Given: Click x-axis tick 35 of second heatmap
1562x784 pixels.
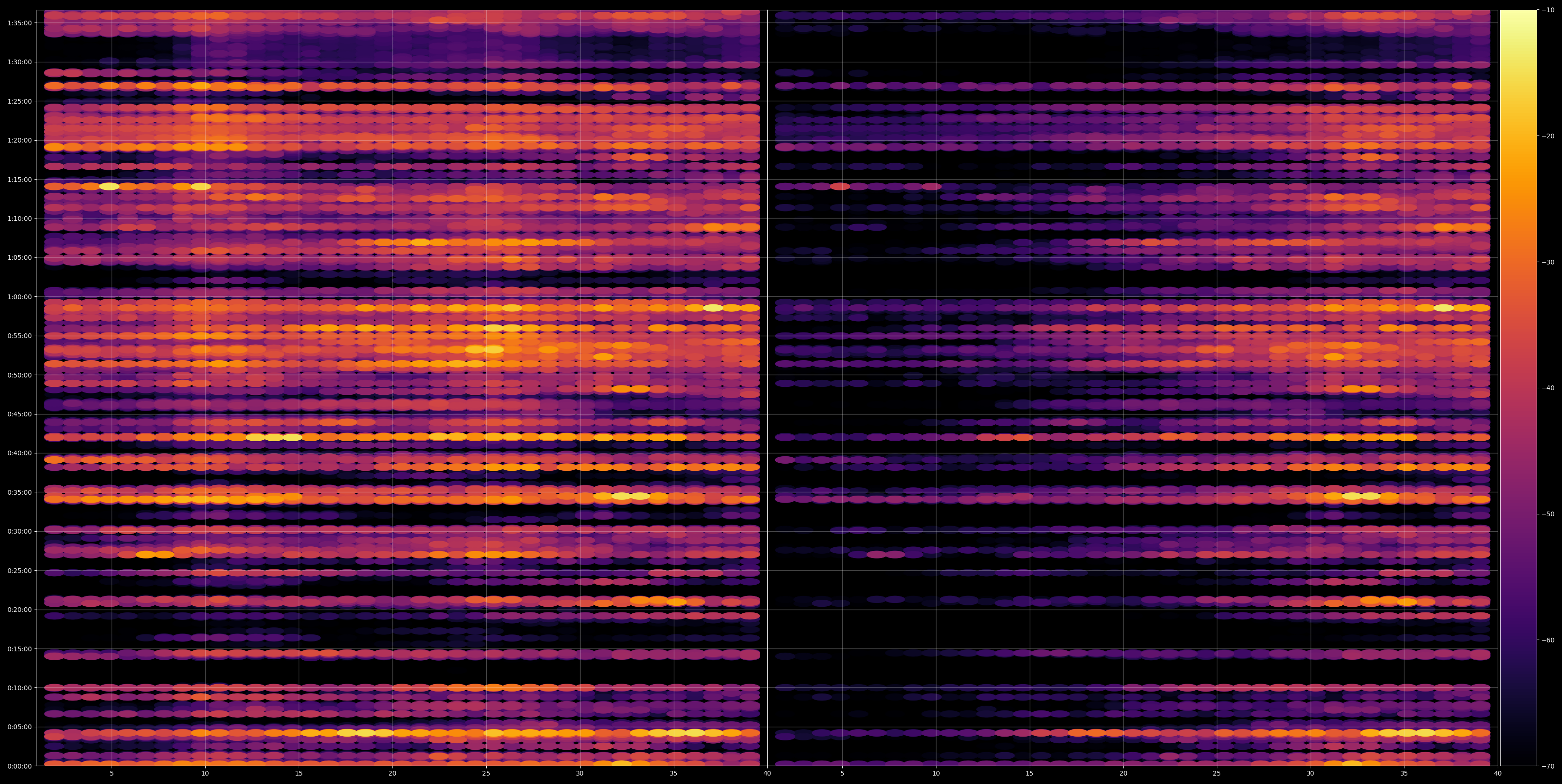Looking at the screenshot, I should click(1404, 773).
